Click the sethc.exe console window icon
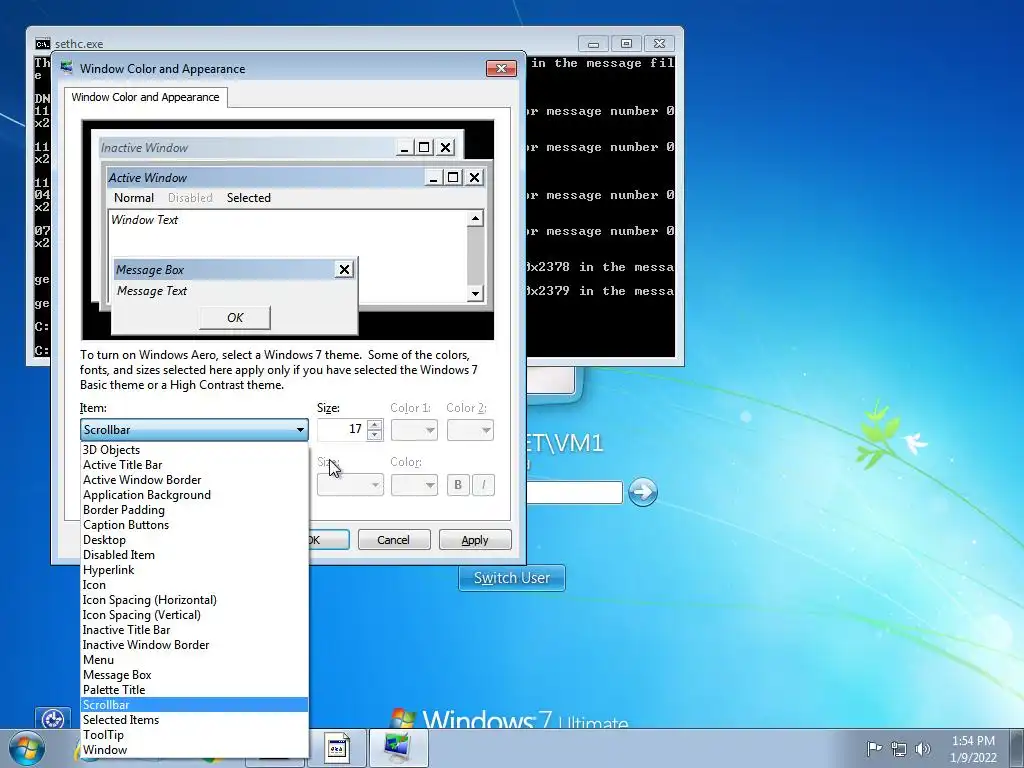1024x768 pixels. pyautogui.click(x=42, y=44)
